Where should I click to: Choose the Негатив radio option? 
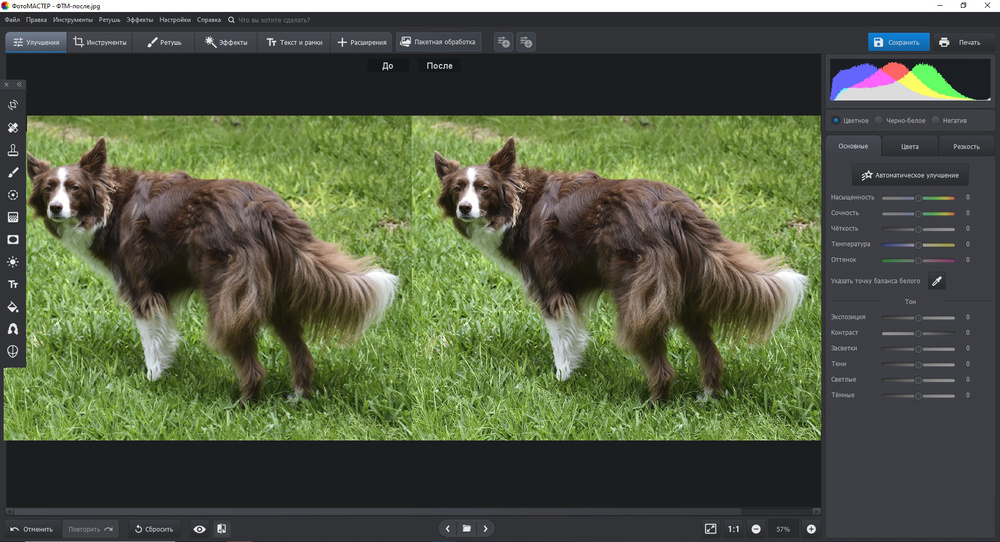point(936,120)
